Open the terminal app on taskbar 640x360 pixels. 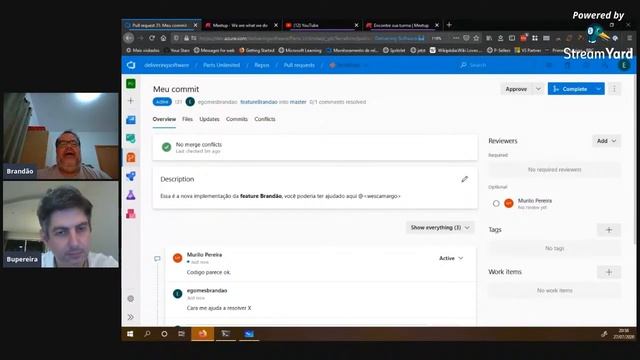[225, 334]
